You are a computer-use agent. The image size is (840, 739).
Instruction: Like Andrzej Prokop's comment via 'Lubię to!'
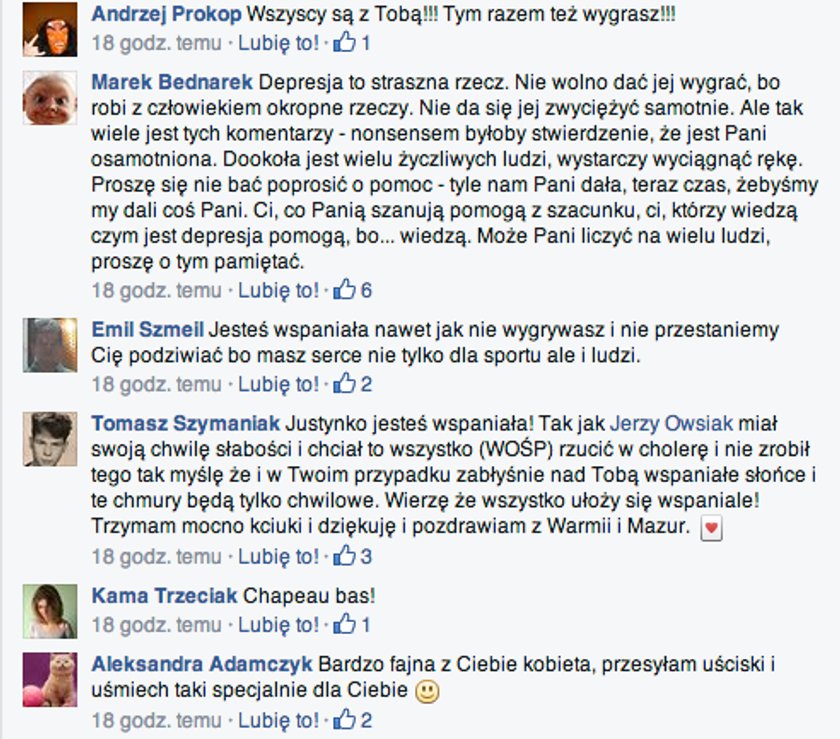[279, 43]
